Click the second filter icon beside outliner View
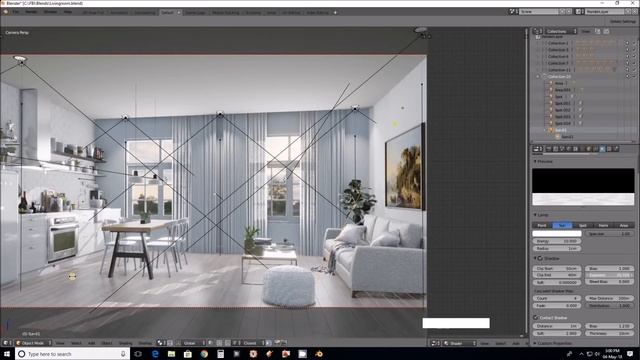The height and width of the screenshot is (360, 640). click(606, 31)
